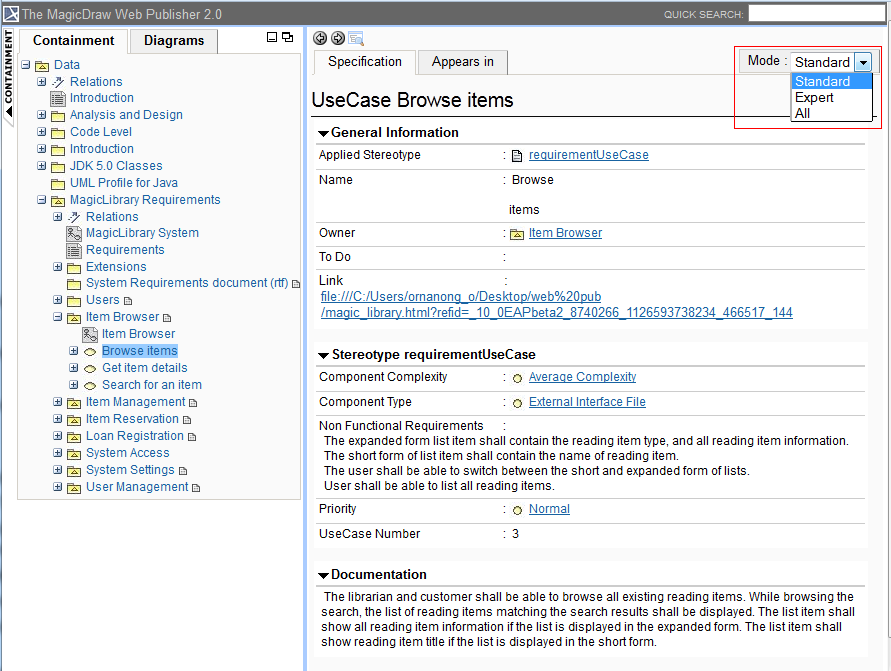Click the Requirements document icon in tree
The width and height of the screenshot is (891, 671).
tap(74, 250)
